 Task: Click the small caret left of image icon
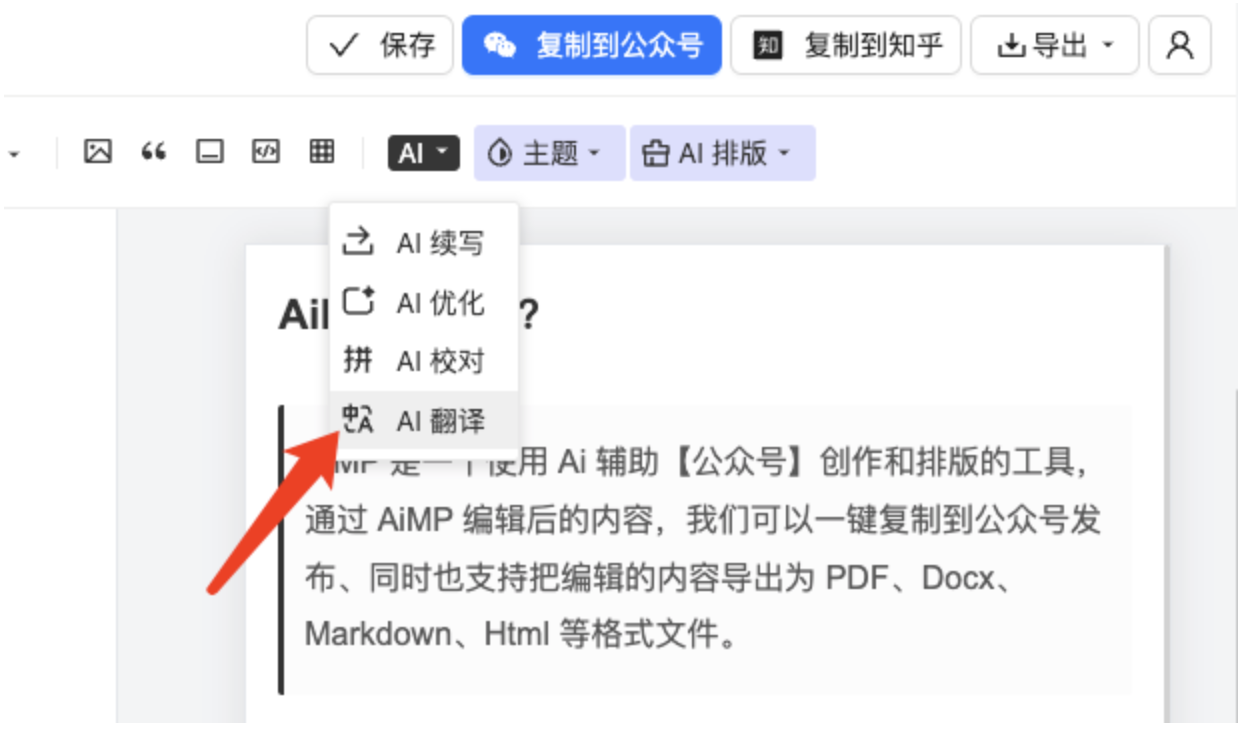click(15, 154)
